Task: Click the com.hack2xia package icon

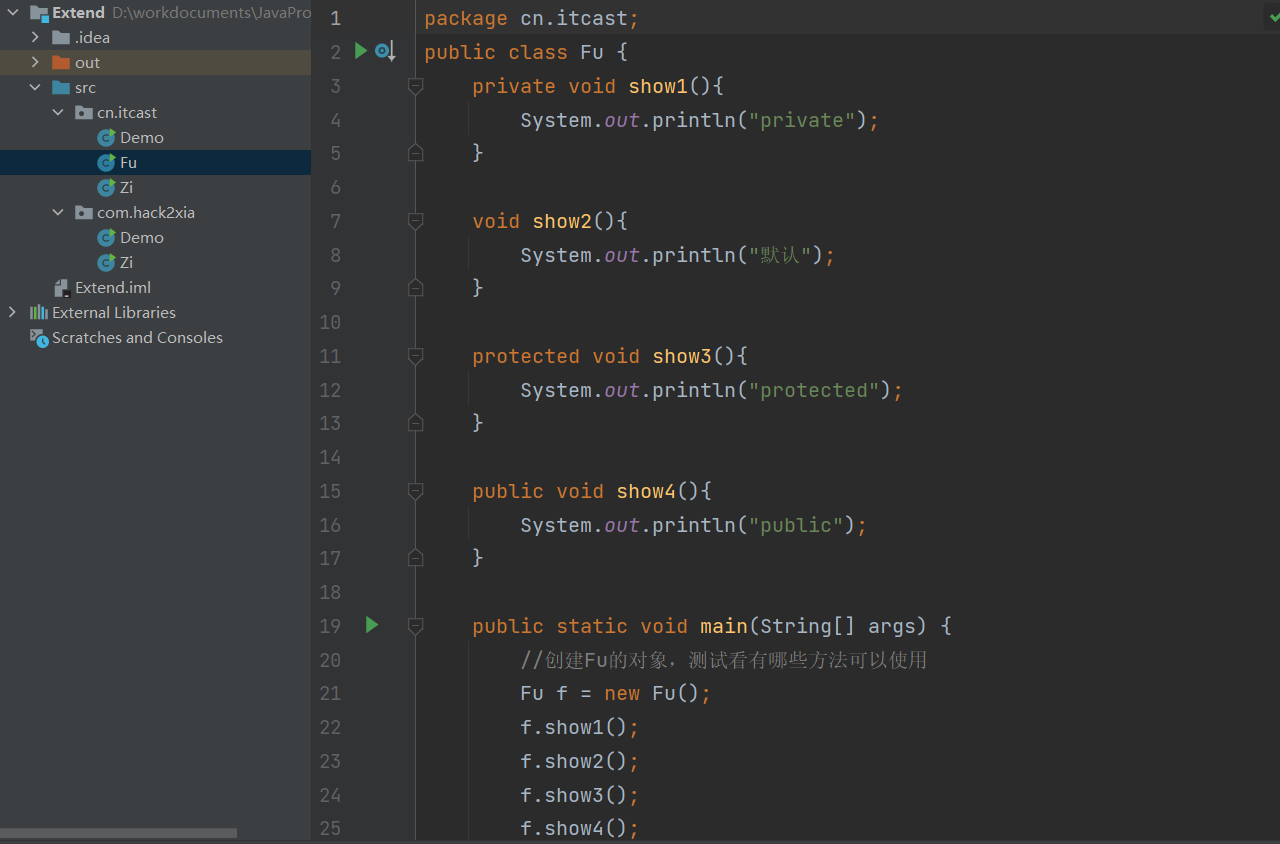Action: click(84, 213)
